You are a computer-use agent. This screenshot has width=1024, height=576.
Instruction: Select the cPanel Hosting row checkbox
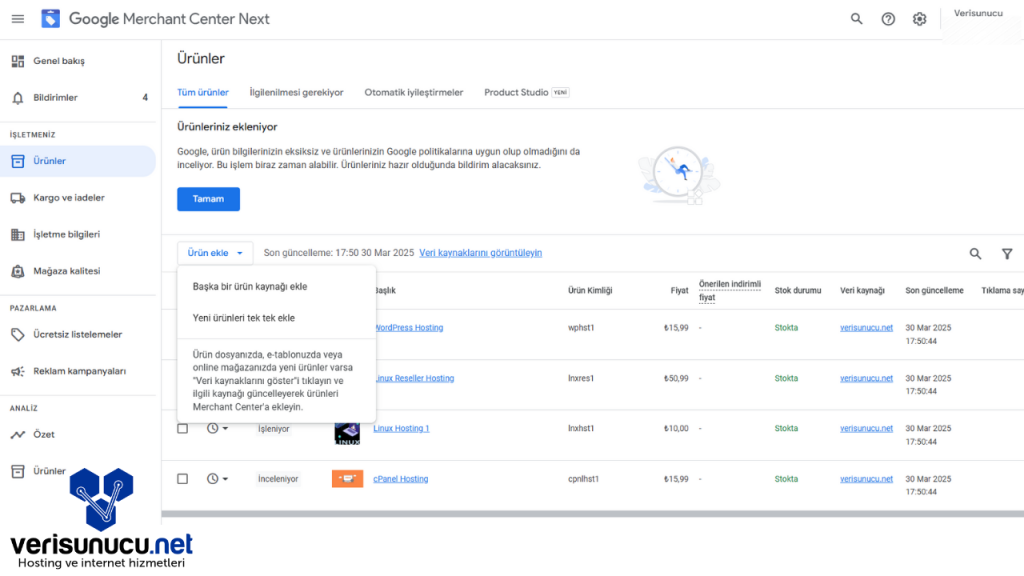pyautogui.click(x=183, y=479)
